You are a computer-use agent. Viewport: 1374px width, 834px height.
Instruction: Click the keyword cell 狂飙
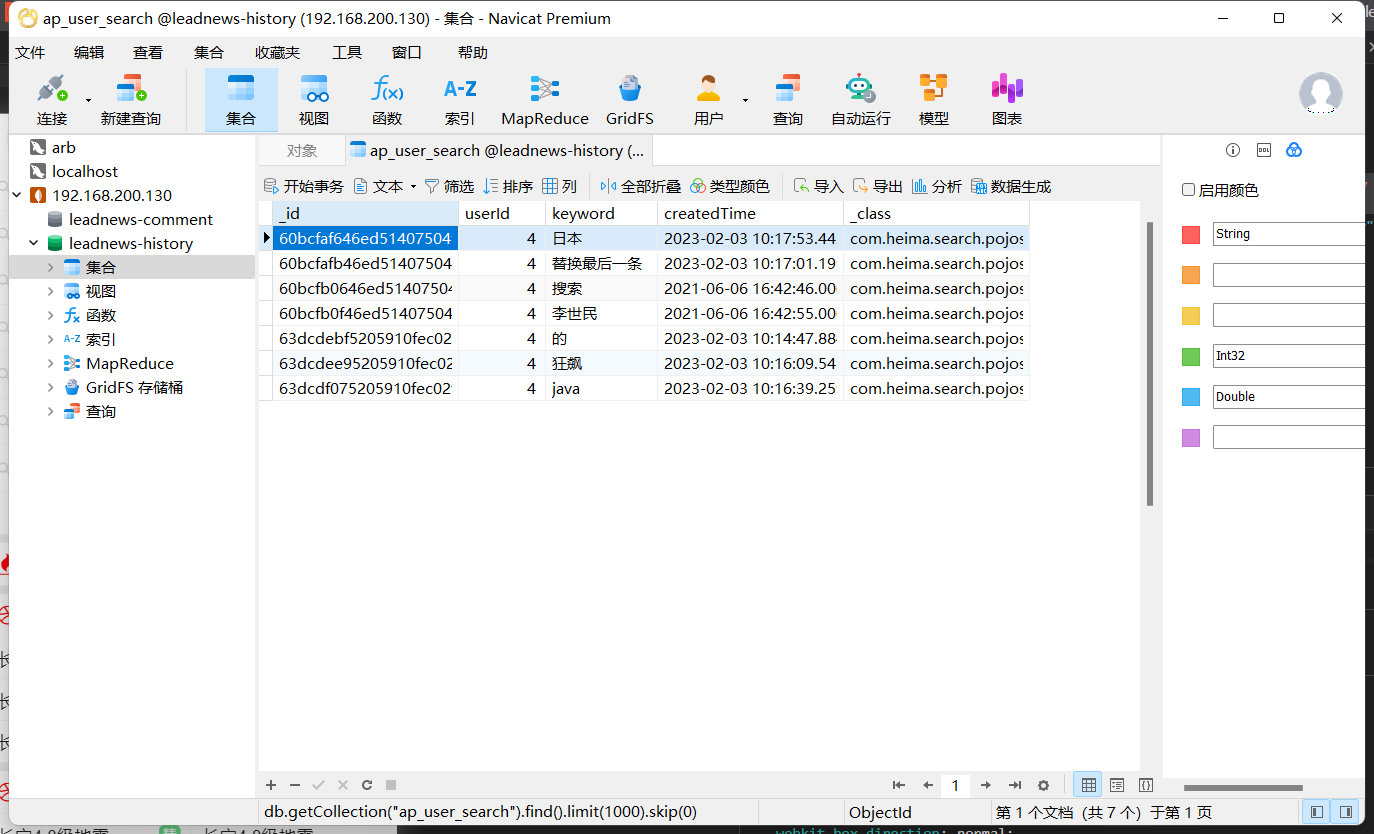click(601, 363)
